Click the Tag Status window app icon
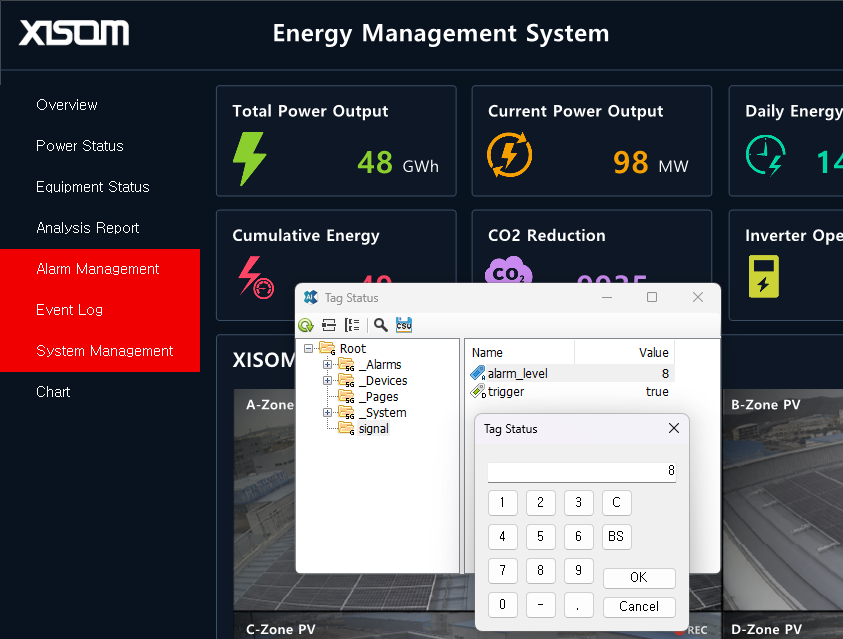The height and width of the screenshot is (639, 843). coord(311,297)
